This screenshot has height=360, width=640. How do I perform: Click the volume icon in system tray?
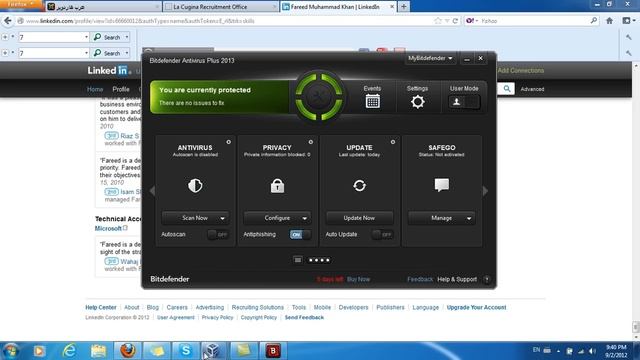pos(592,351)
